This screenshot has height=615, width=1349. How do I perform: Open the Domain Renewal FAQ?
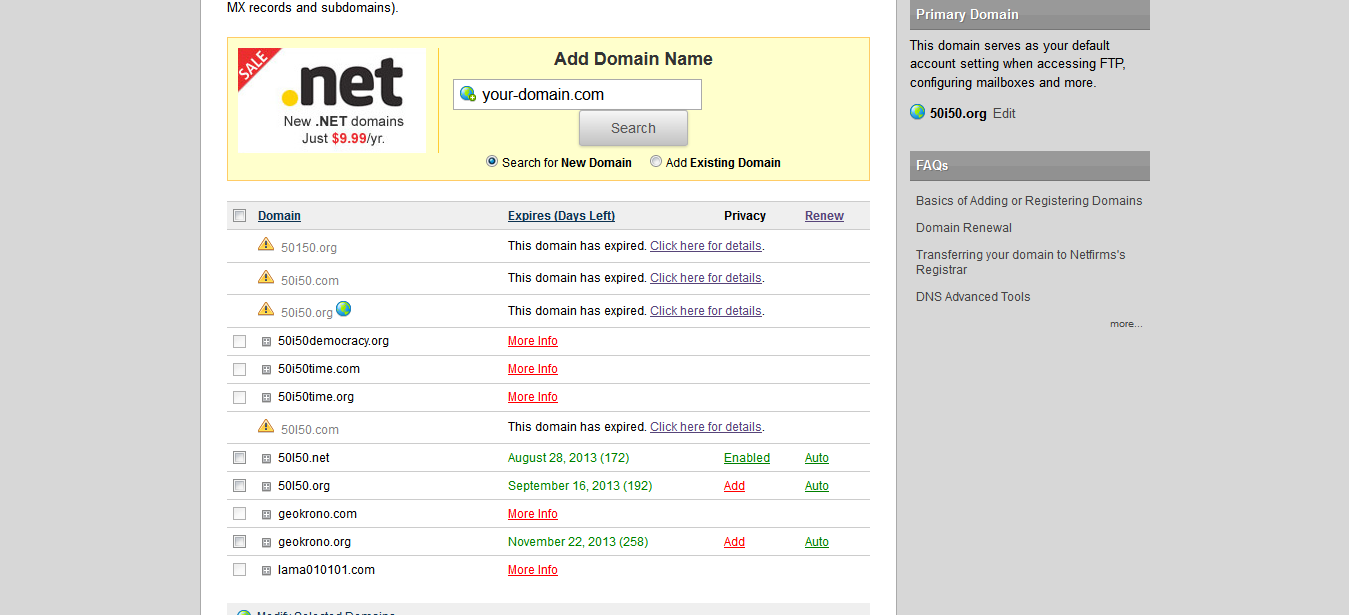(x=964, y=228)
